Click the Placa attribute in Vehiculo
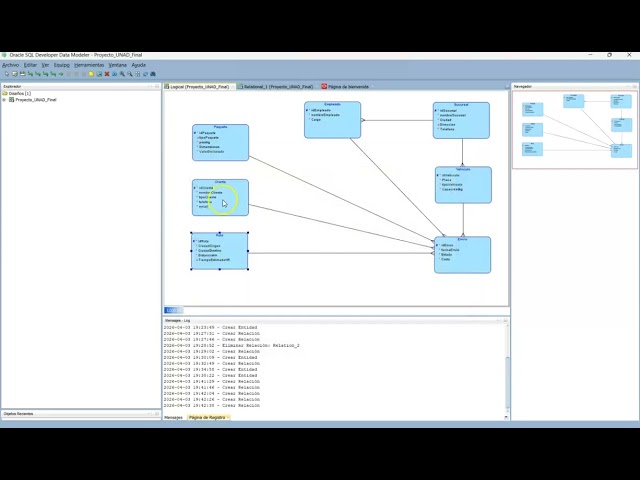640x480 pixels. (x=447, y=180)
